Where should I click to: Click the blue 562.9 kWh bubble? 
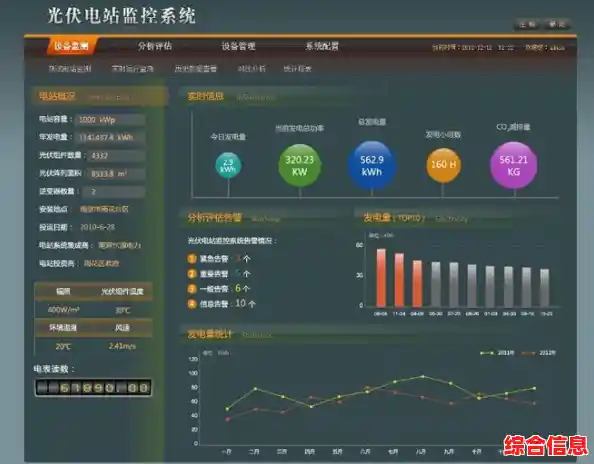pyautogui.click(x=372, y=165)
